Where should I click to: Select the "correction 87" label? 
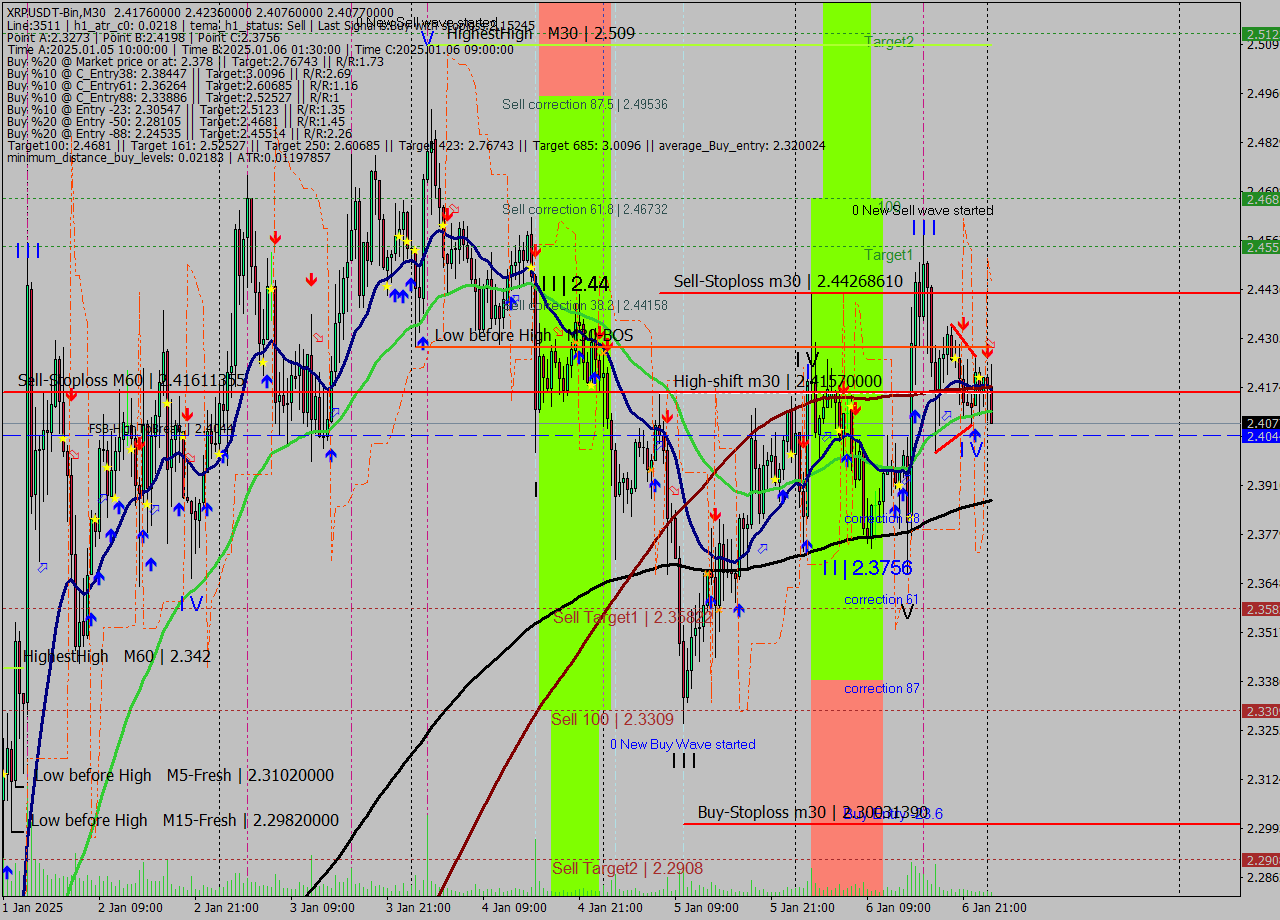coord(881,688)
